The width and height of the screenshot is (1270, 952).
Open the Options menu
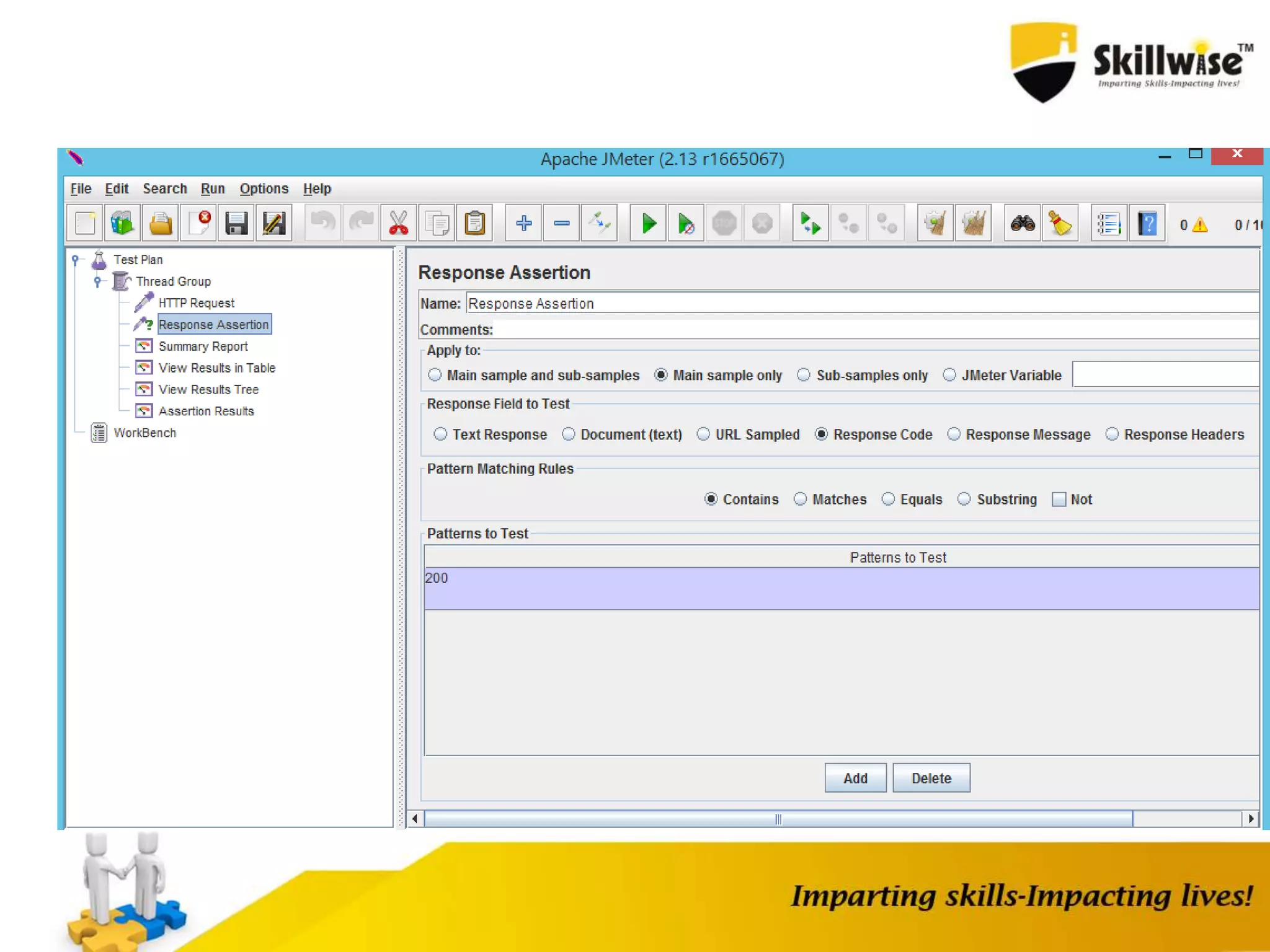264,188
